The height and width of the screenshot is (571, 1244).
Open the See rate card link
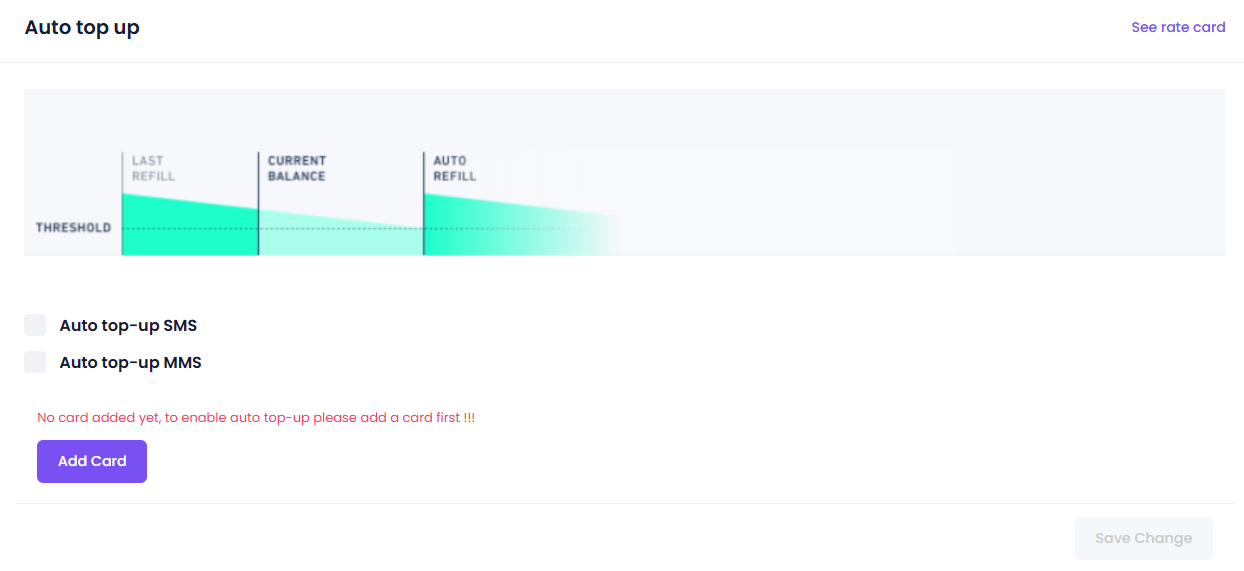coord(1178,27)
